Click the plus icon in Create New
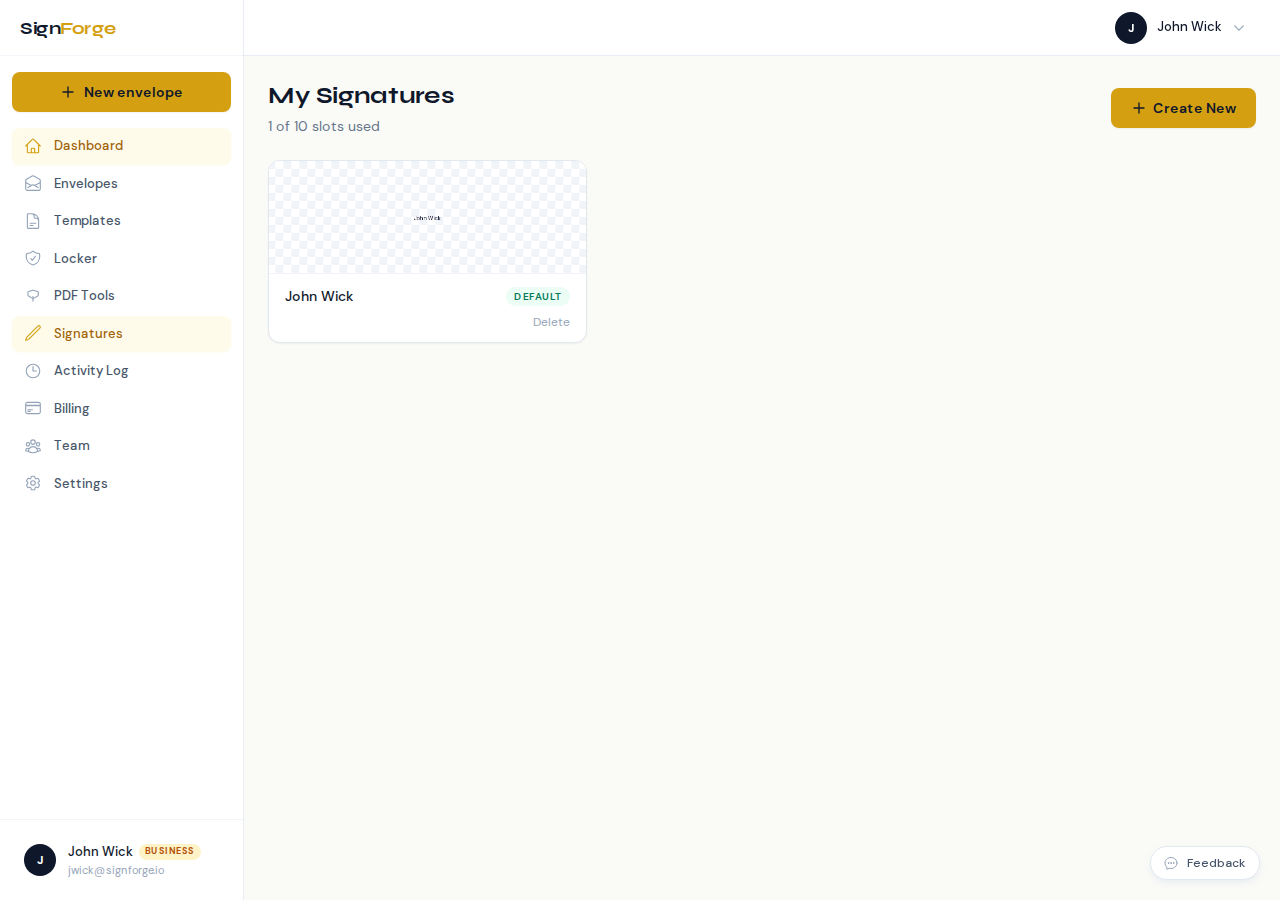 click(x=1139, y=108)
